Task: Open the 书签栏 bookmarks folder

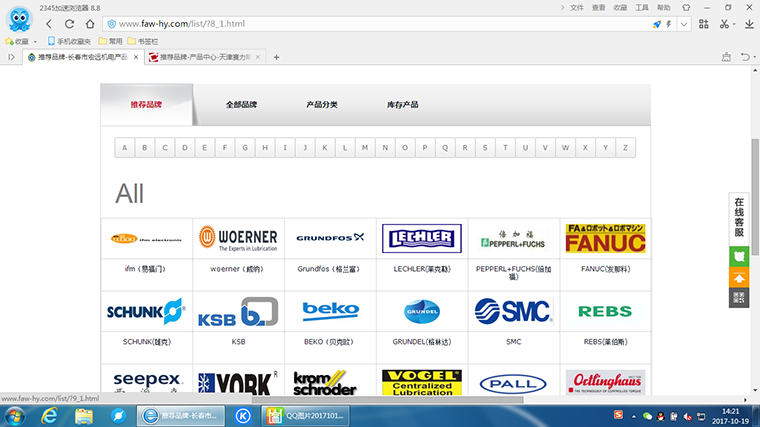Action: 142,42
